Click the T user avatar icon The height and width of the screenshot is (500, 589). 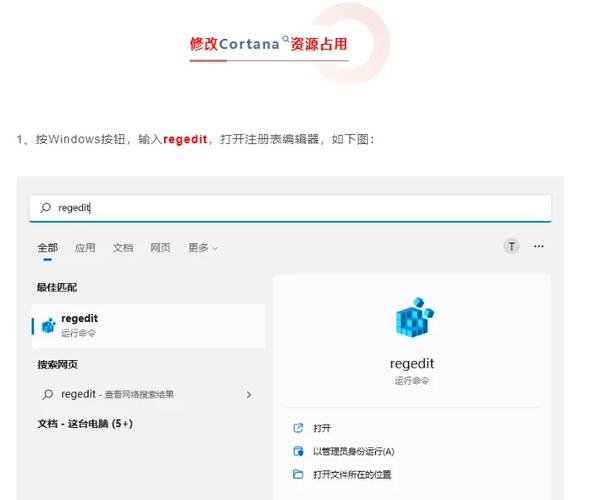511,247
